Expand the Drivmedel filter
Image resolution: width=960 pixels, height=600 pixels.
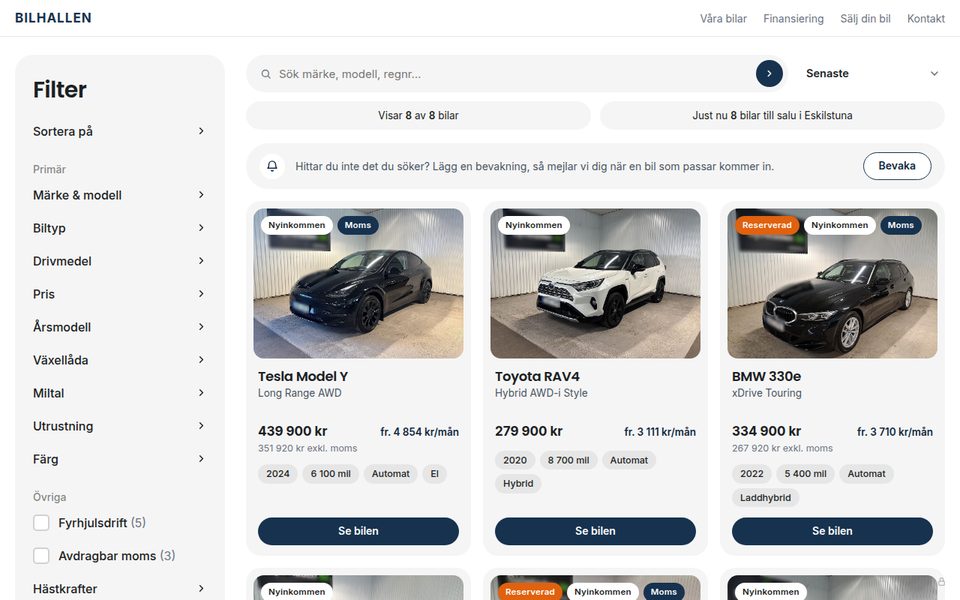(x=119, y=261)
